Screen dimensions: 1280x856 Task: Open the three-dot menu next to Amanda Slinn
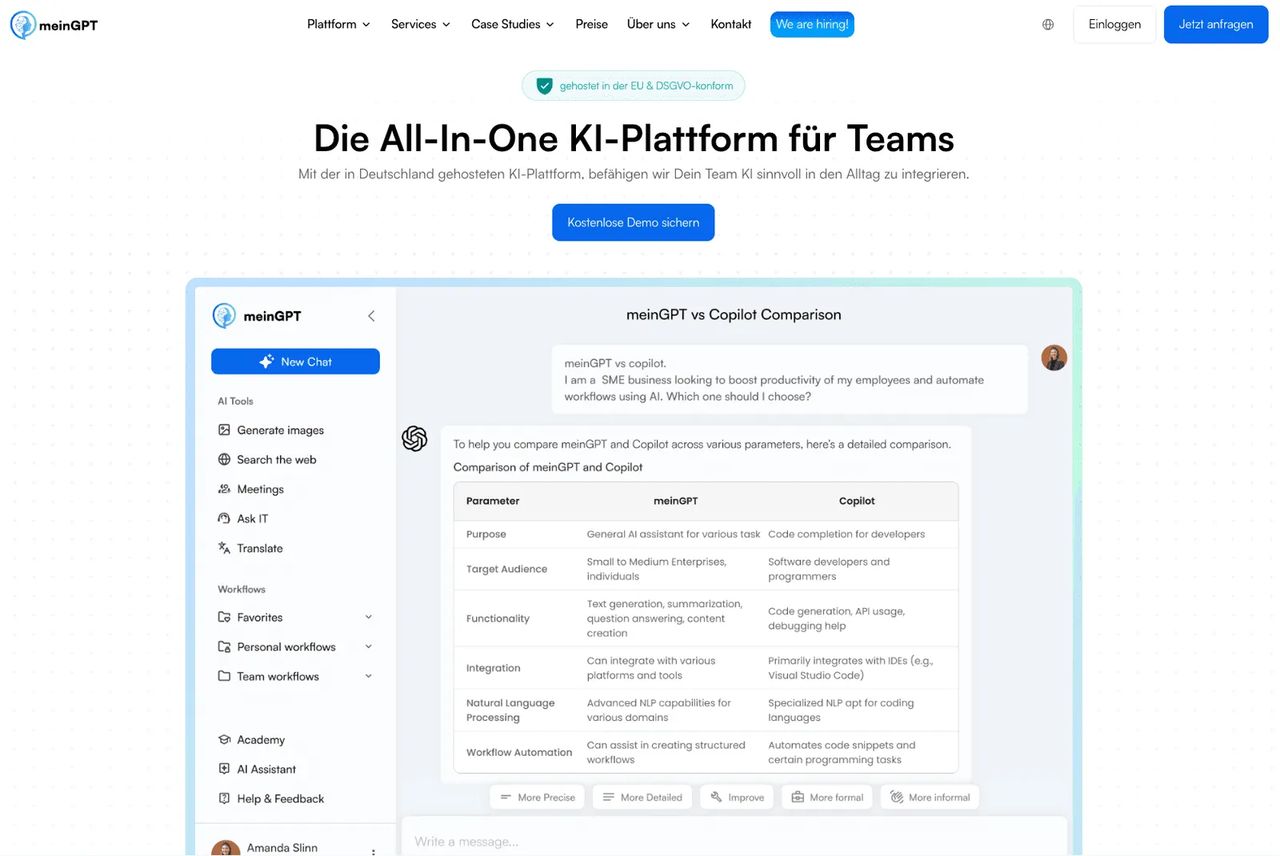tap(373, 851)
